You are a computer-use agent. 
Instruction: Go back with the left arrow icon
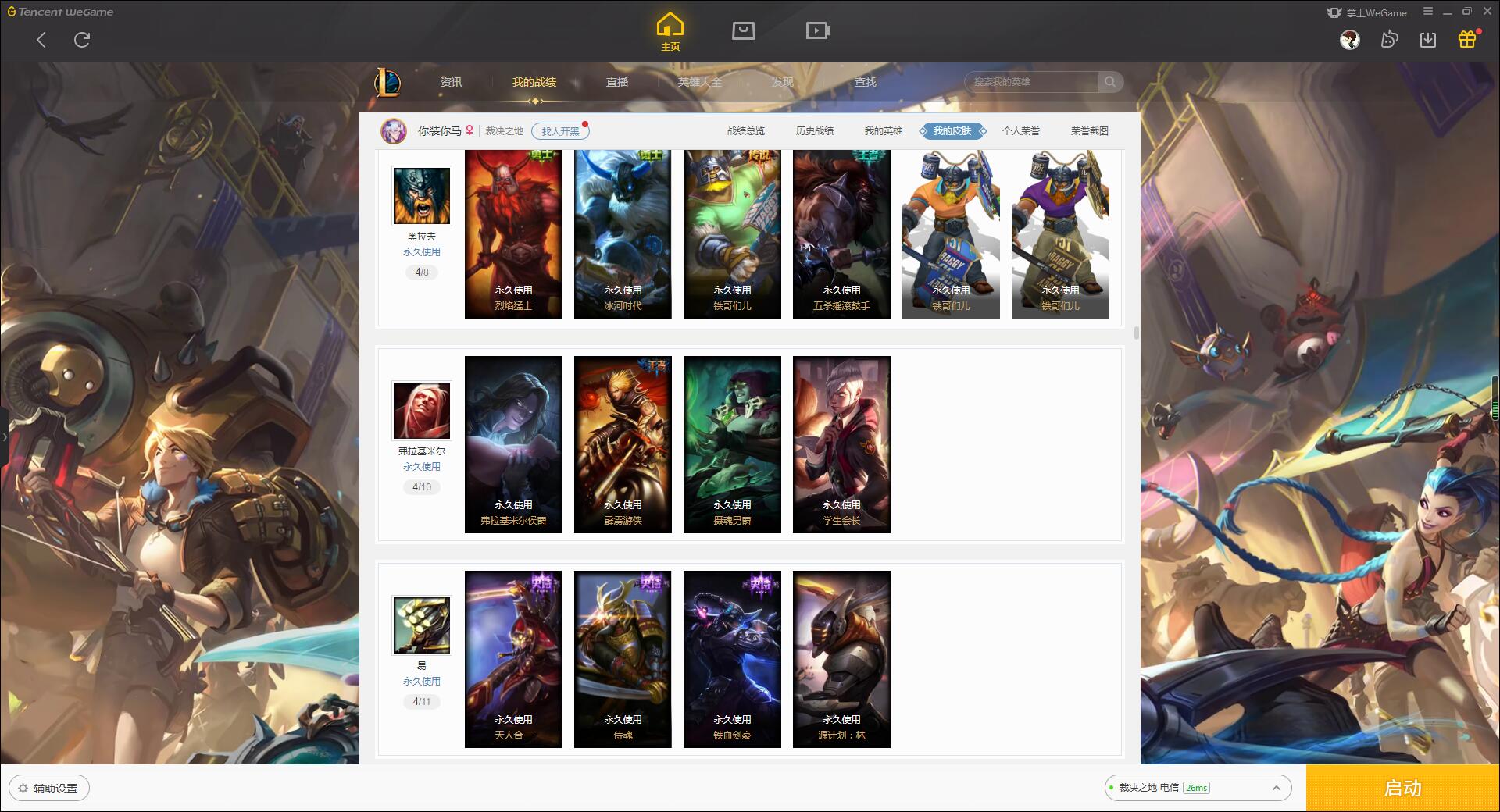(41, 40)
